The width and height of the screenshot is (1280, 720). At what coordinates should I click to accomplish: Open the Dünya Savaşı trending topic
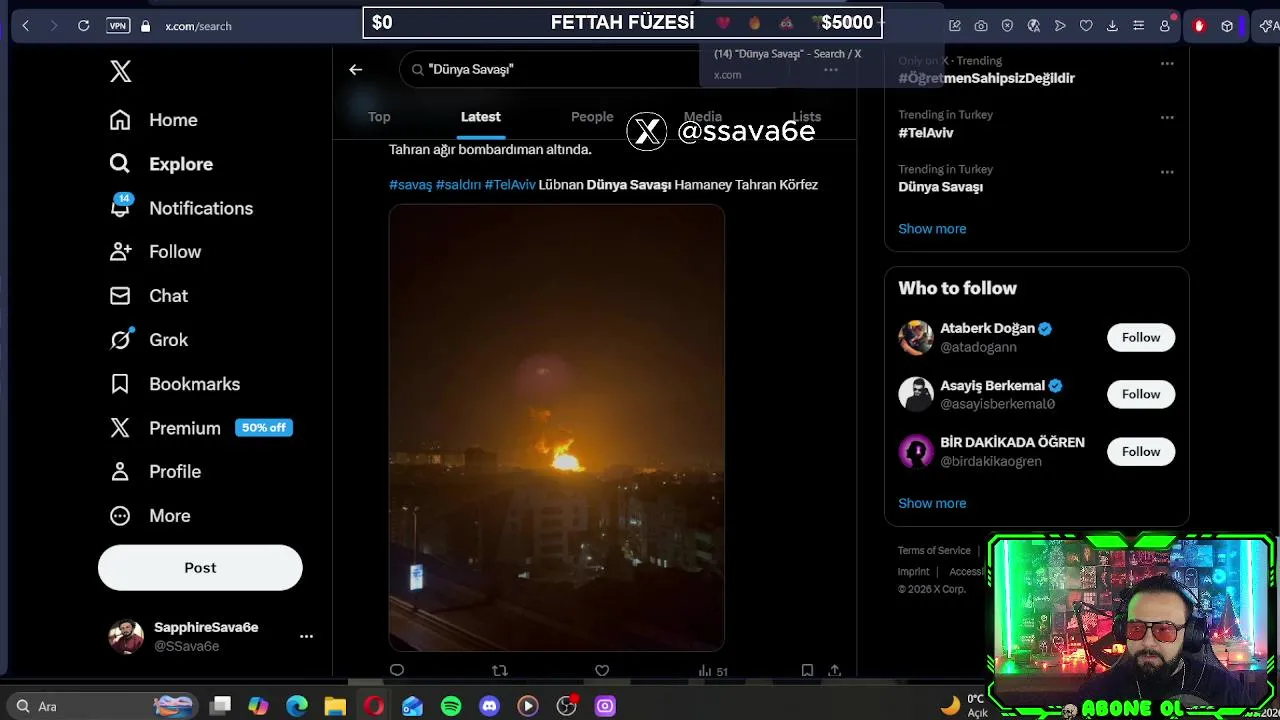click(x=940, y=187)
